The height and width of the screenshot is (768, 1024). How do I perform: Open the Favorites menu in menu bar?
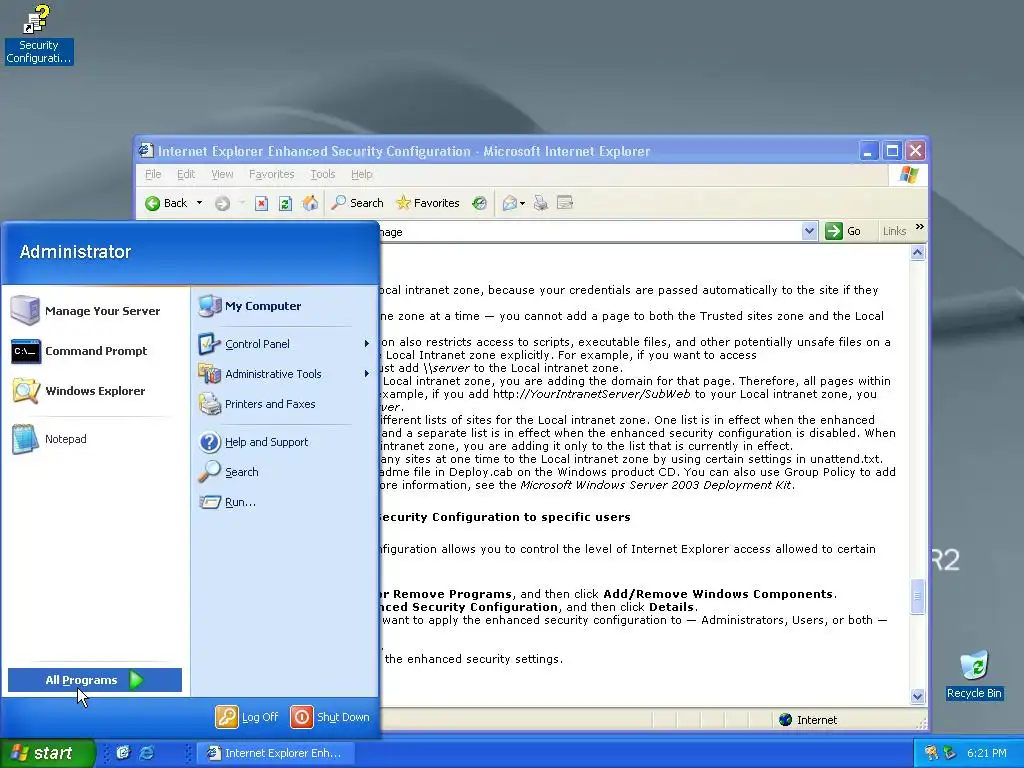tap(272, 174)
